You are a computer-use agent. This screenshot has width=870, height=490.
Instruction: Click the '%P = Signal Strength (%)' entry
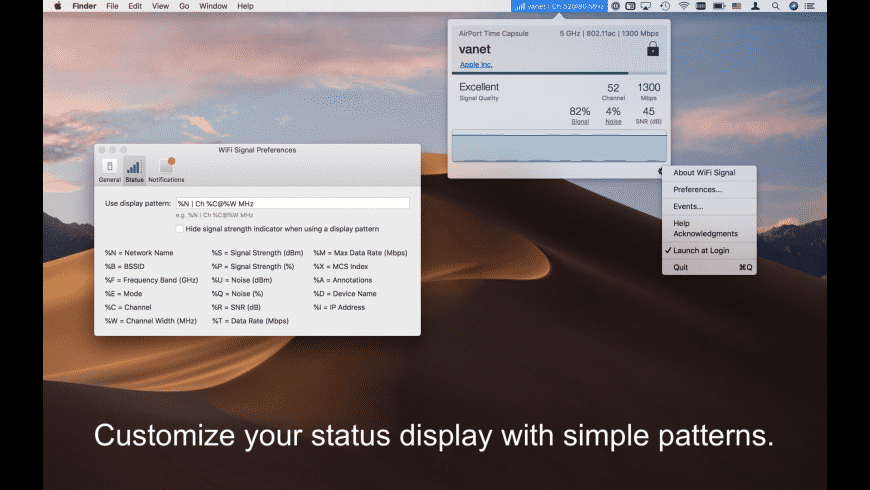(x=252, y=266)
